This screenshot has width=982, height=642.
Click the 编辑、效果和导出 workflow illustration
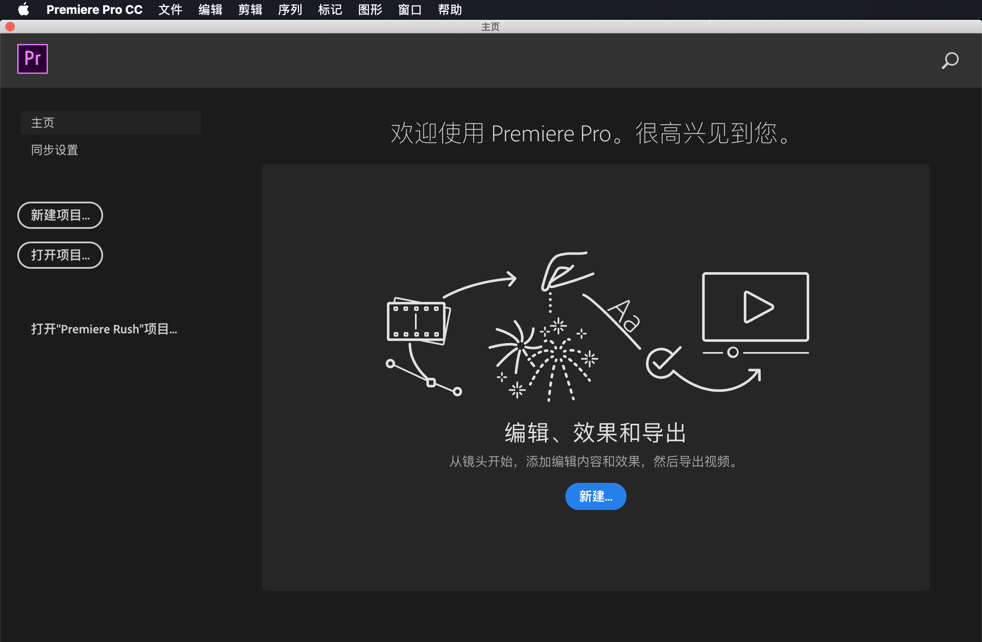coord(597,326)
